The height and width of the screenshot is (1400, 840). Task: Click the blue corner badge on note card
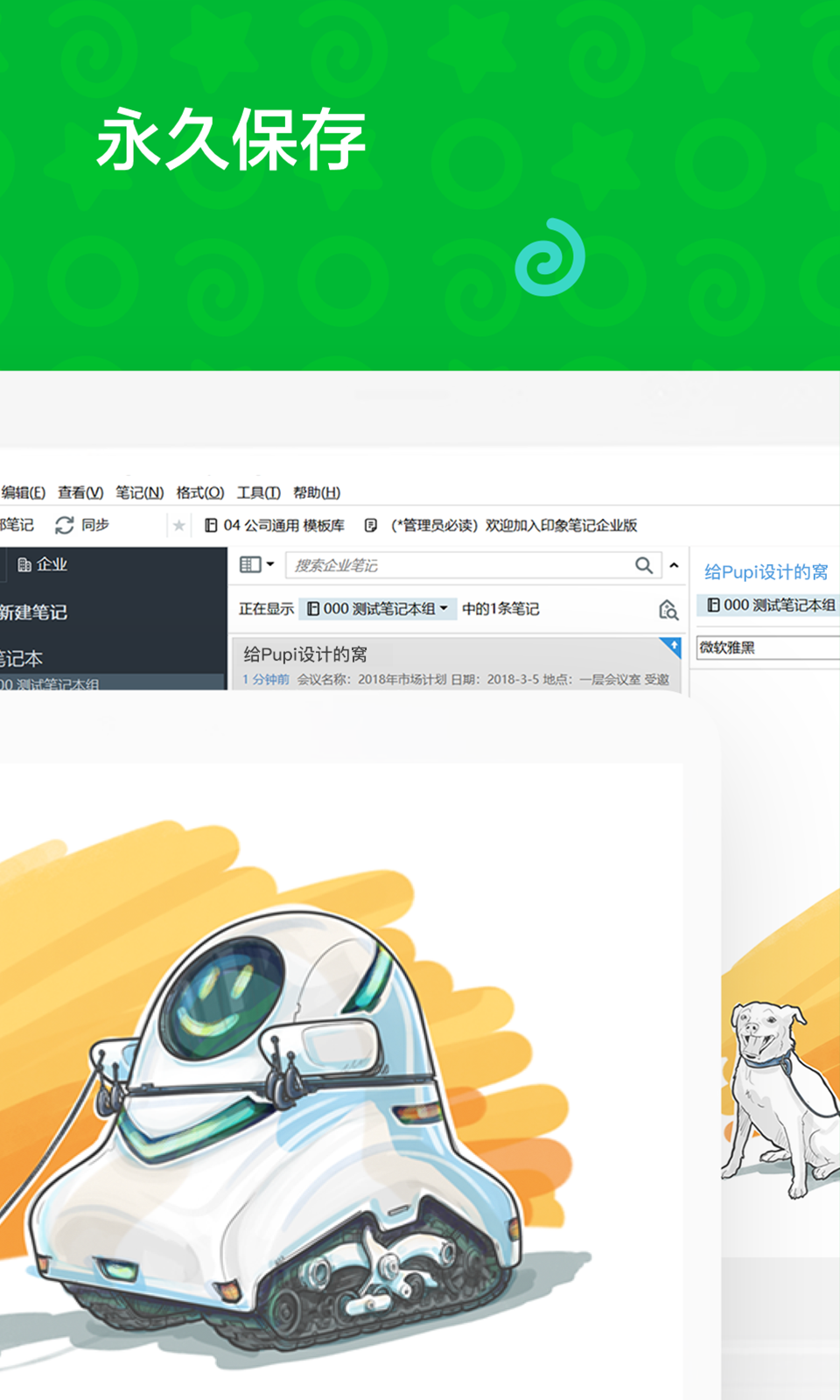coord(671,646)
